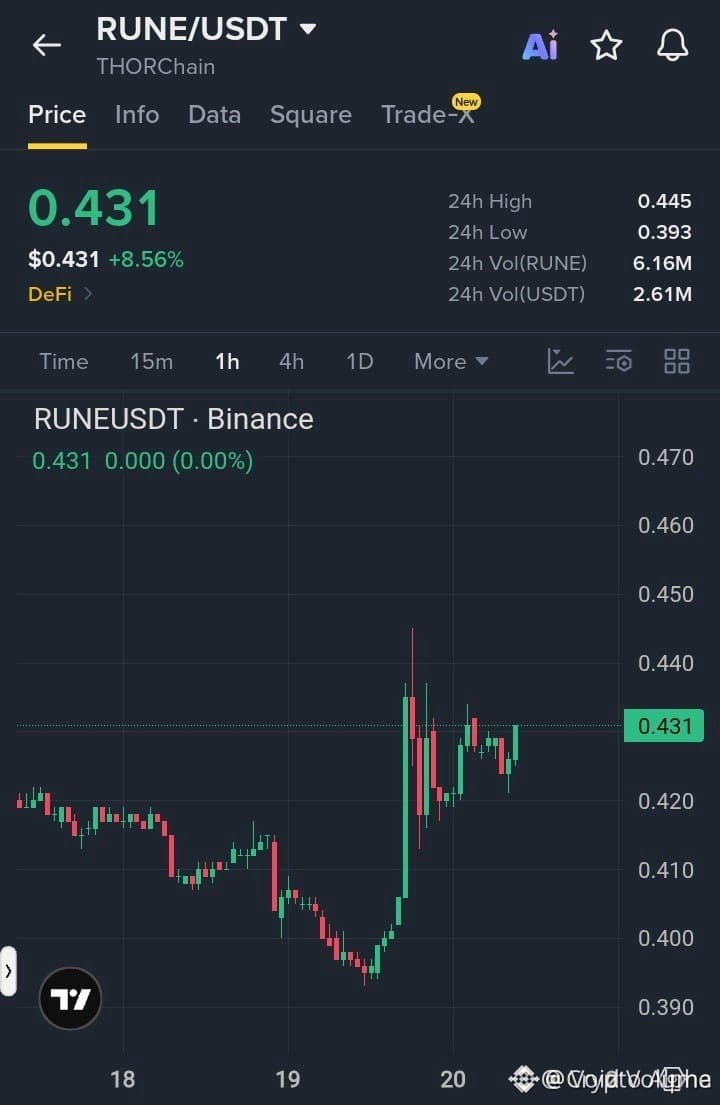
Task: Tap the 0.390 price axis label
Action: click(x=666, y=1007)
